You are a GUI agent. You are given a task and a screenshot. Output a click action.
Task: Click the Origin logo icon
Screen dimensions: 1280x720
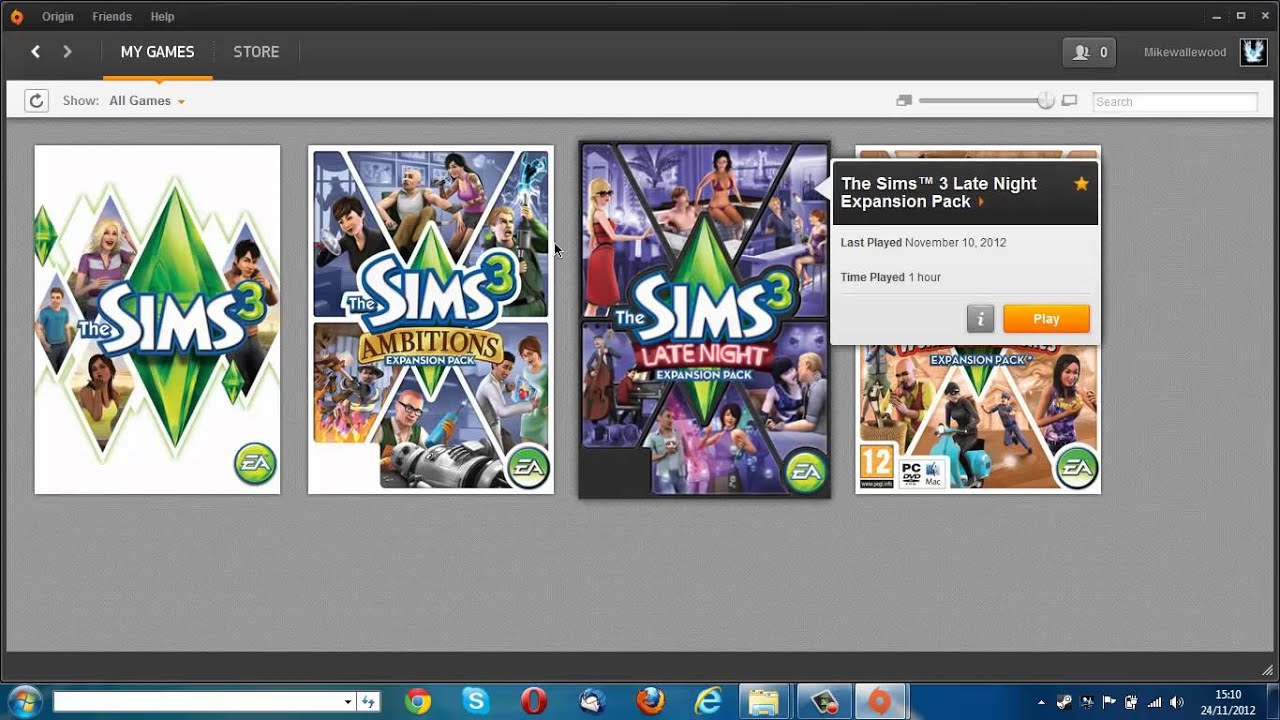[16, 16]
